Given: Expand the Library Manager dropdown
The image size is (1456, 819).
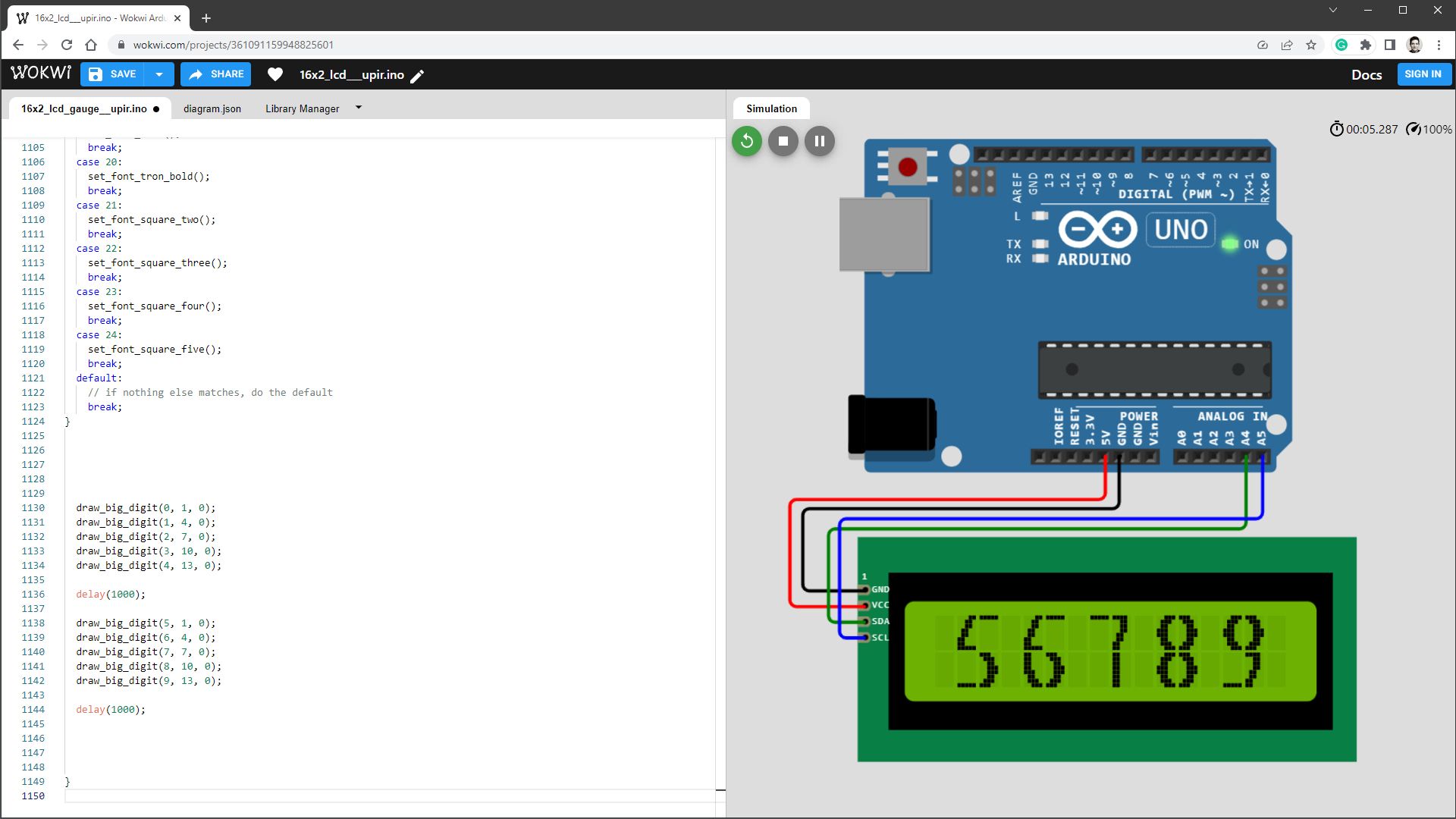Looking at the screenshot, I should coord(358,108).
